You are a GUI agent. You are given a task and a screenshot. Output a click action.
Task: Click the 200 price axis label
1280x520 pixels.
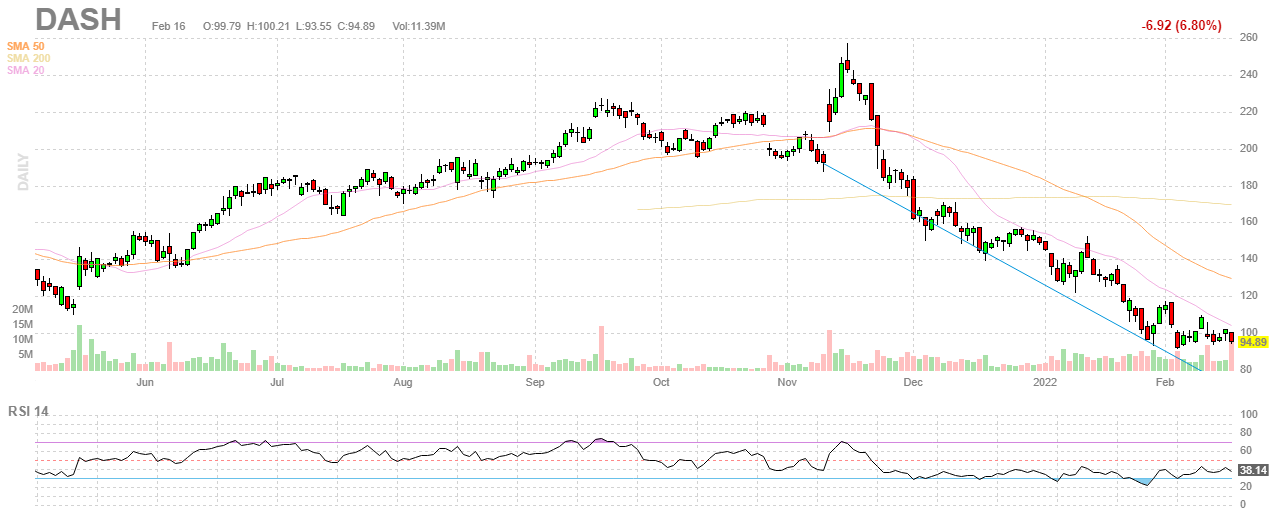(x=1249, y=148)
